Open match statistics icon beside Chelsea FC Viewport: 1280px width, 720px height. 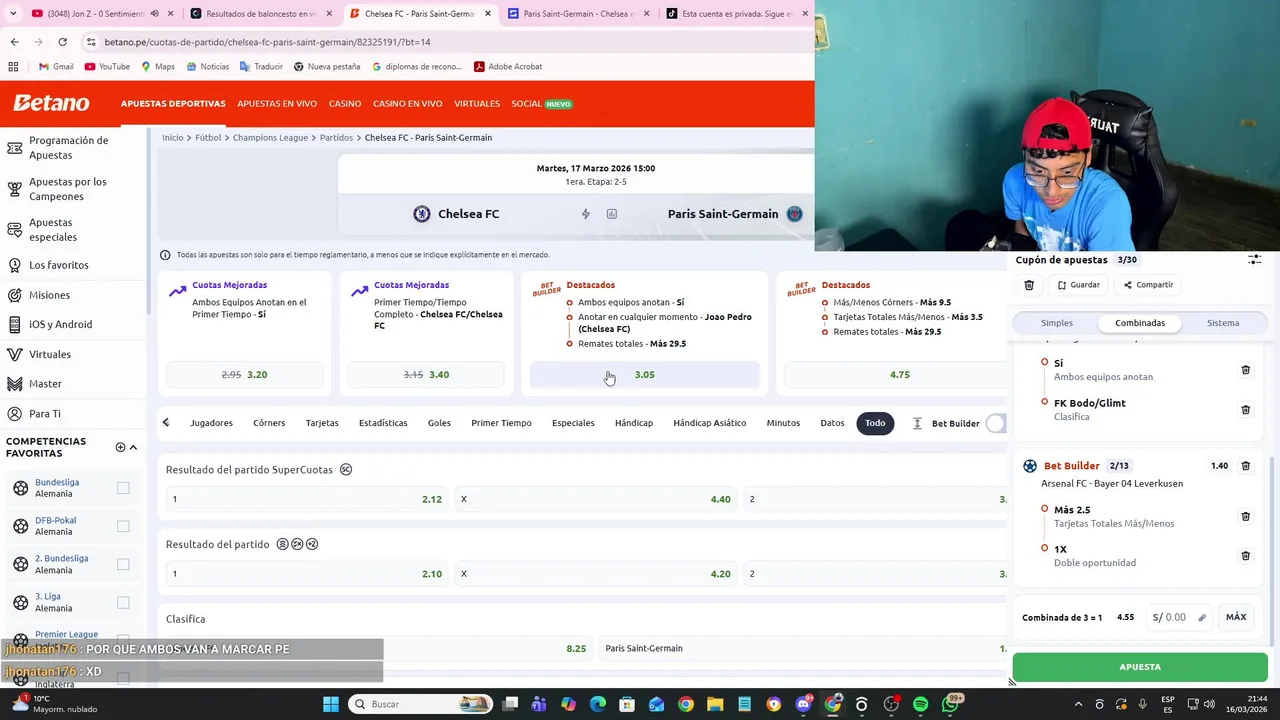click(x=612, y=214)
